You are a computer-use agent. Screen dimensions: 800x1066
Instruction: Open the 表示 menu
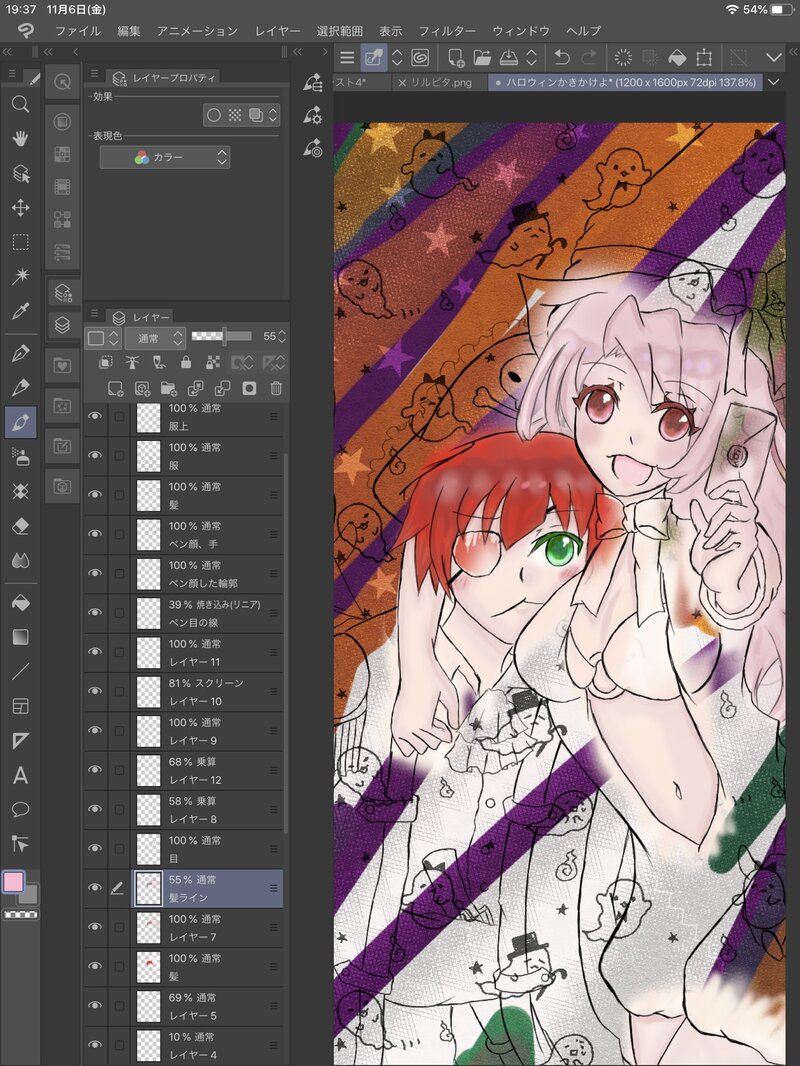(x=390, y=31)
